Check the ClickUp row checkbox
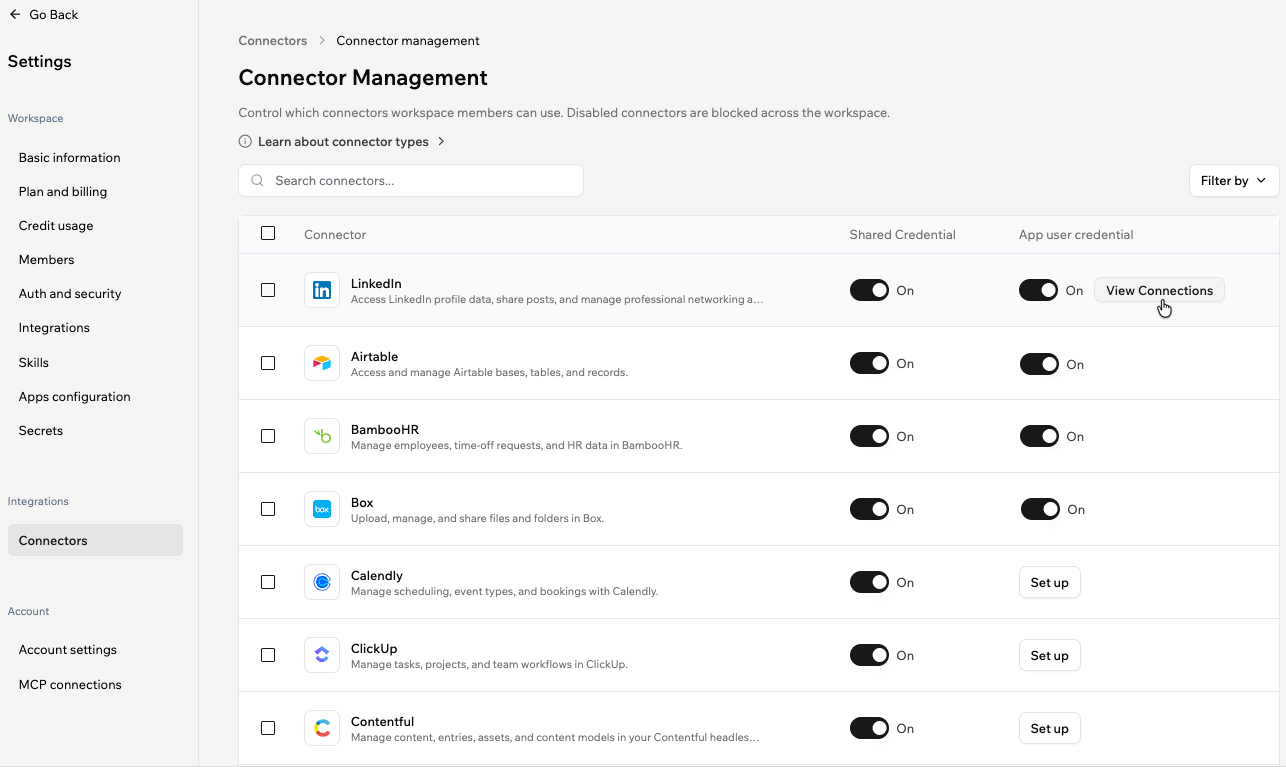 [268, 655]
